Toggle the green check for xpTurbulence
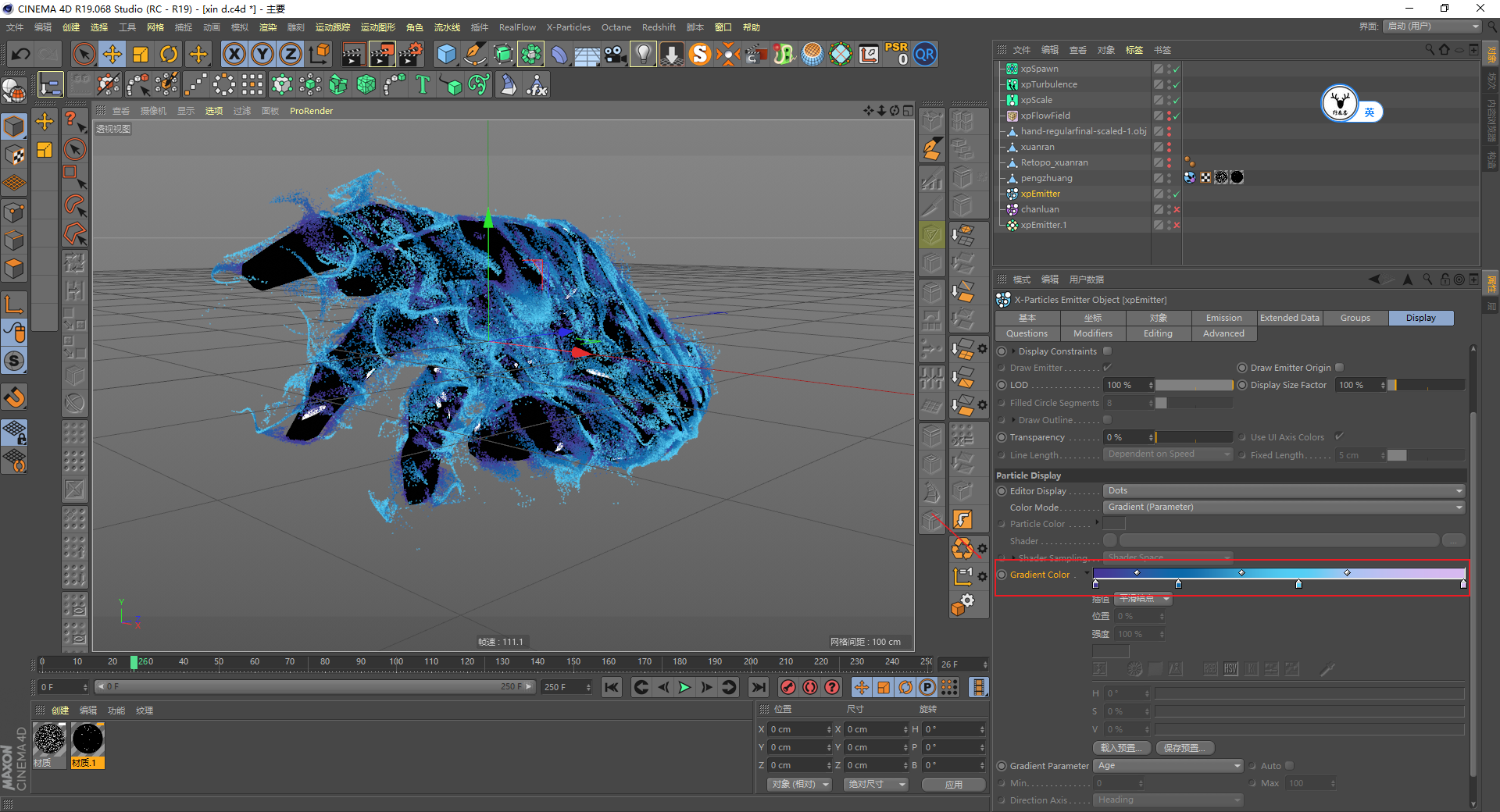This screenshot has height=812, width=1500. coord(1176,84)
